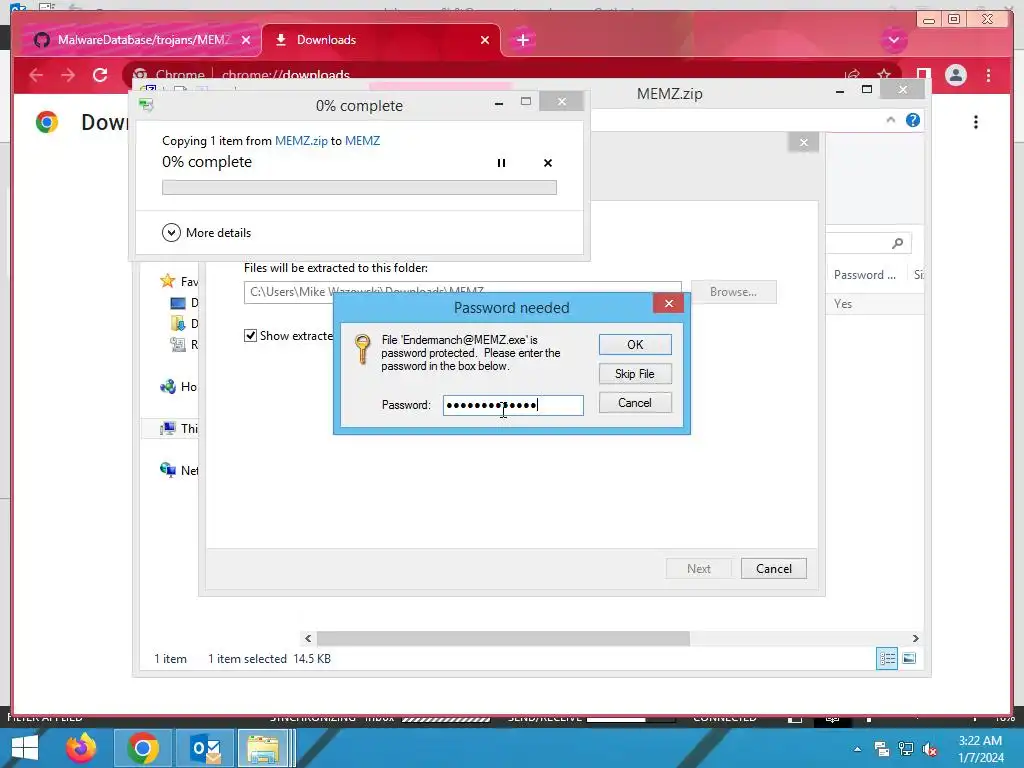This screenshot has width=1024, height=768.
Task: Click the Chrome logo on Downloads page
Action: [47, 122]
